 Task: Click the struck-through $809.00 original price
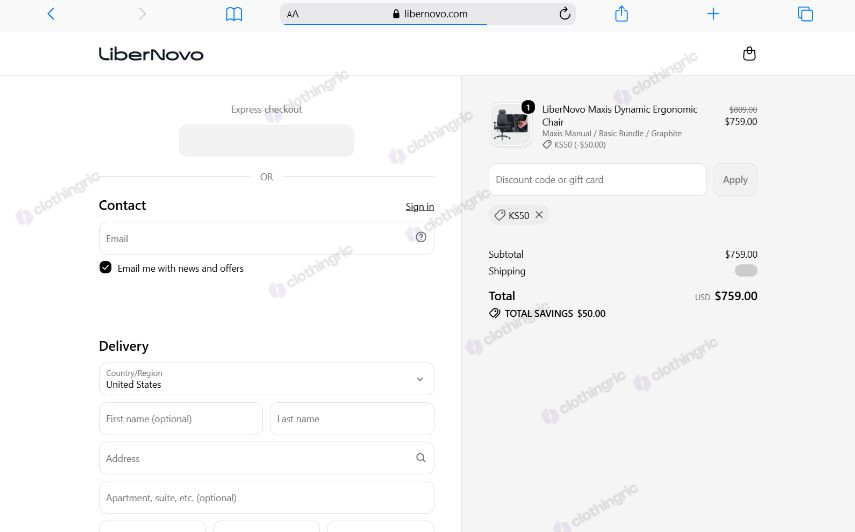743,110
